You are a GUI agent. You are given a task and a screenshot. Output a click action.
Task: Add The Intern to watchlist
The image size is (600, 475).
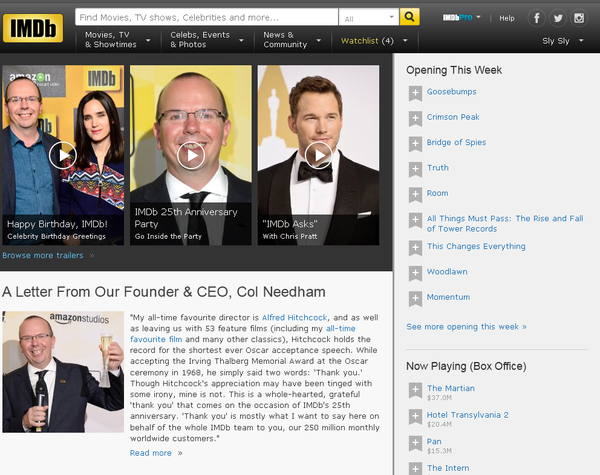coord(415,468)
